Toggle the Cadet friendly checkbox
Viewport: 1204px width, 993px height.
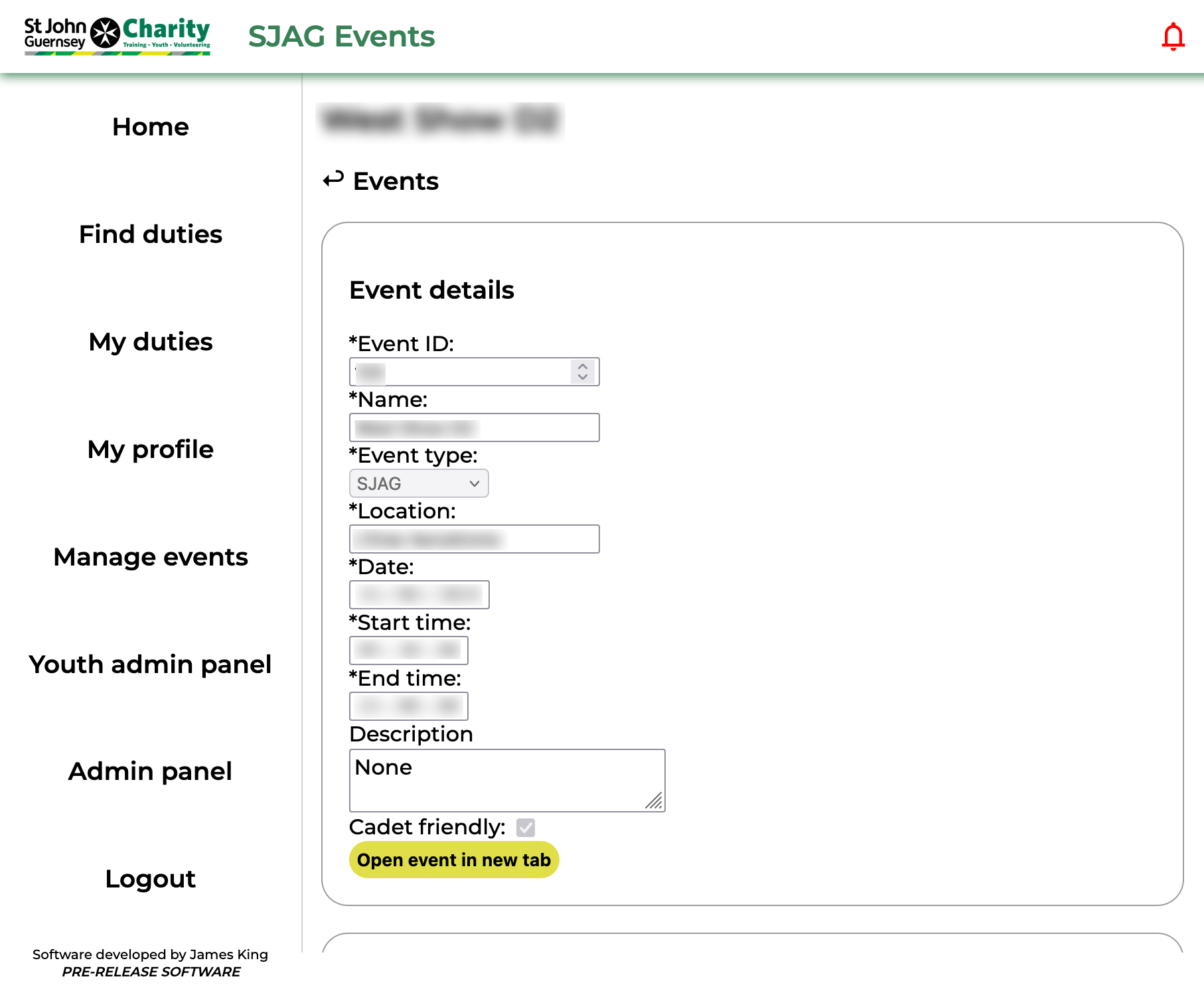(526, 827)
